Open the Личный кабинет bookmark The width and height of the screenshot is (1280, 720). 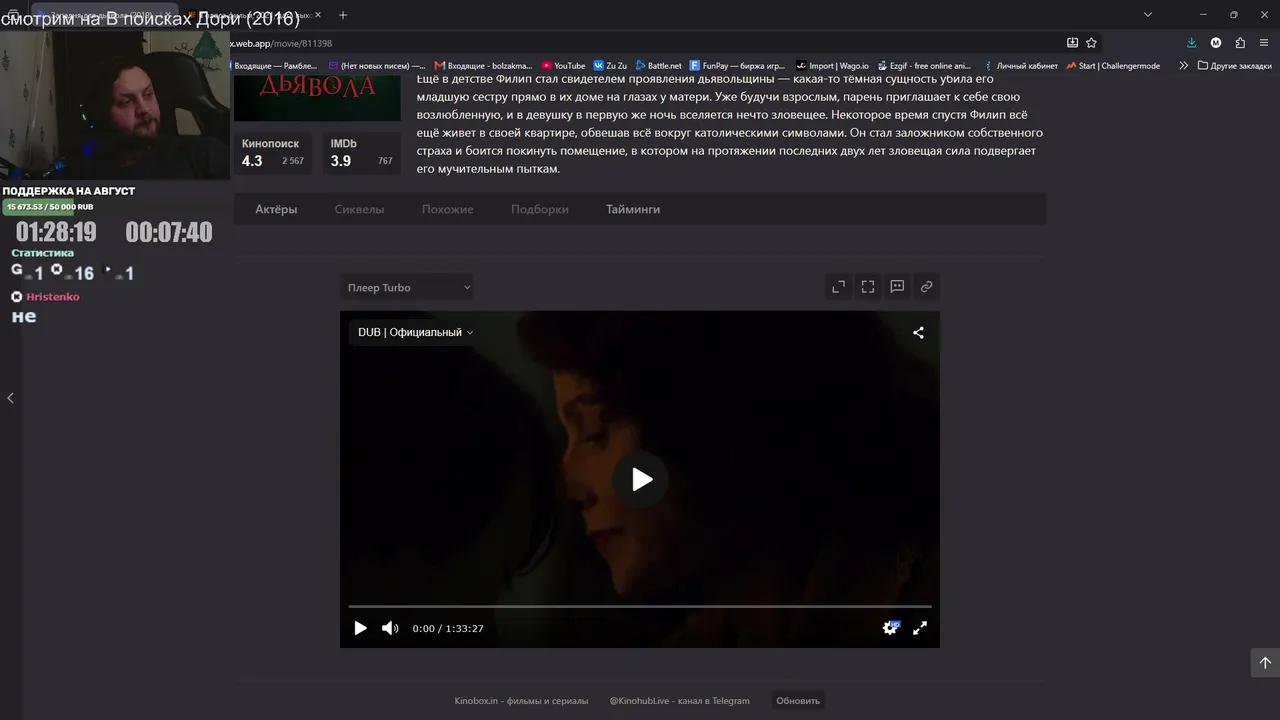1019,66
